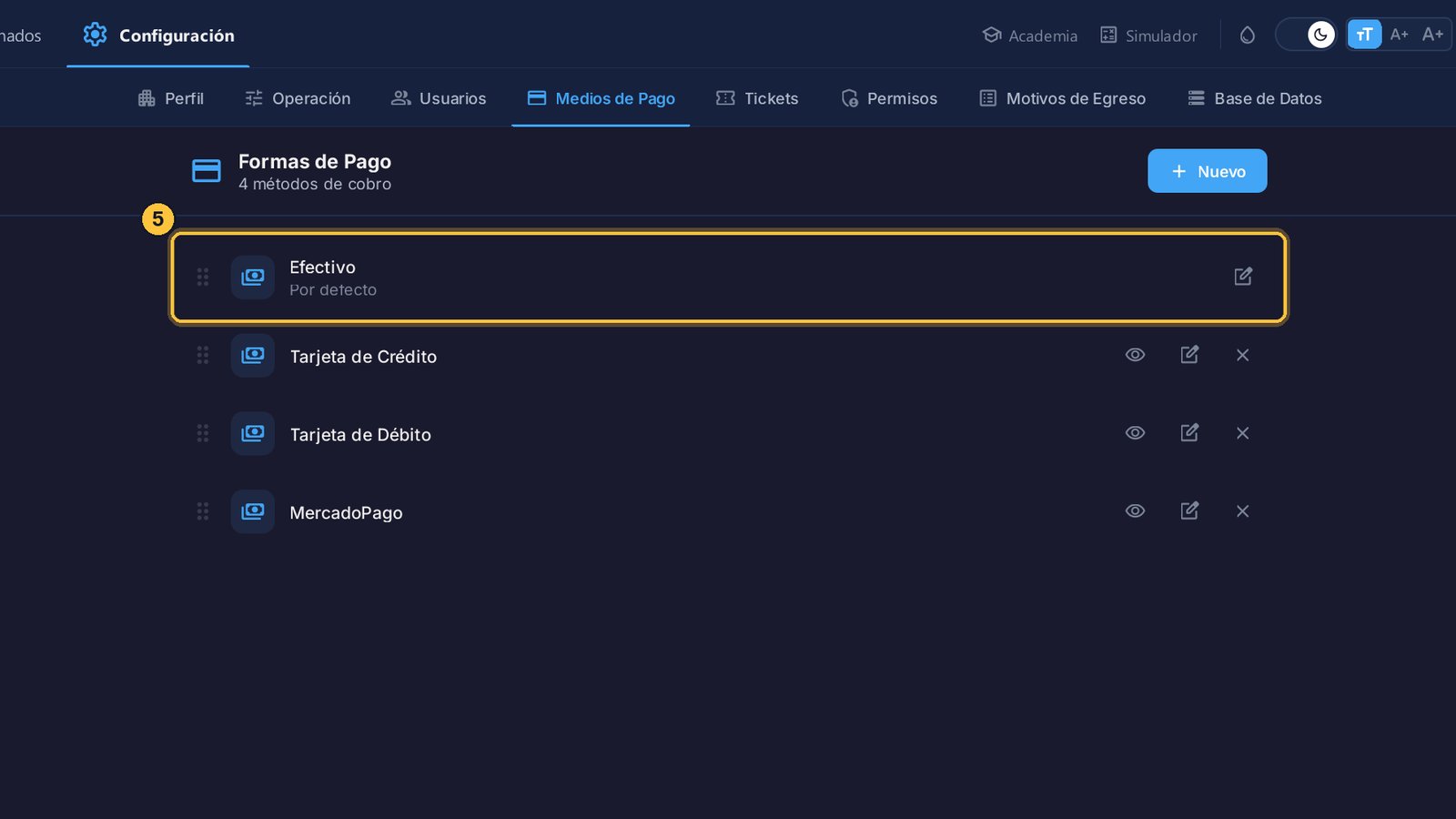Screen dimensions: 1456x819
Task: Click the Tarjeta de Crédito drag handle
Action: click(x=203, y=355)
